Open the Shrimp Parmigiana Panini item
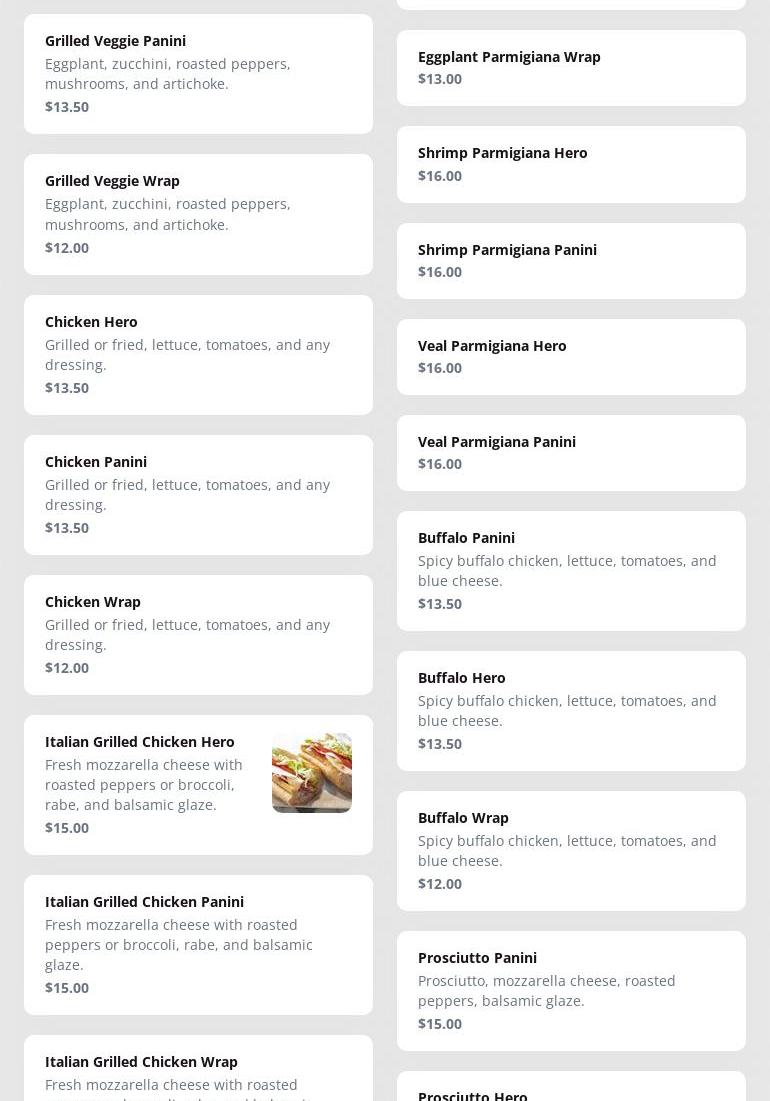Screen dimensions: 770x1101 (x=571, y=260)
